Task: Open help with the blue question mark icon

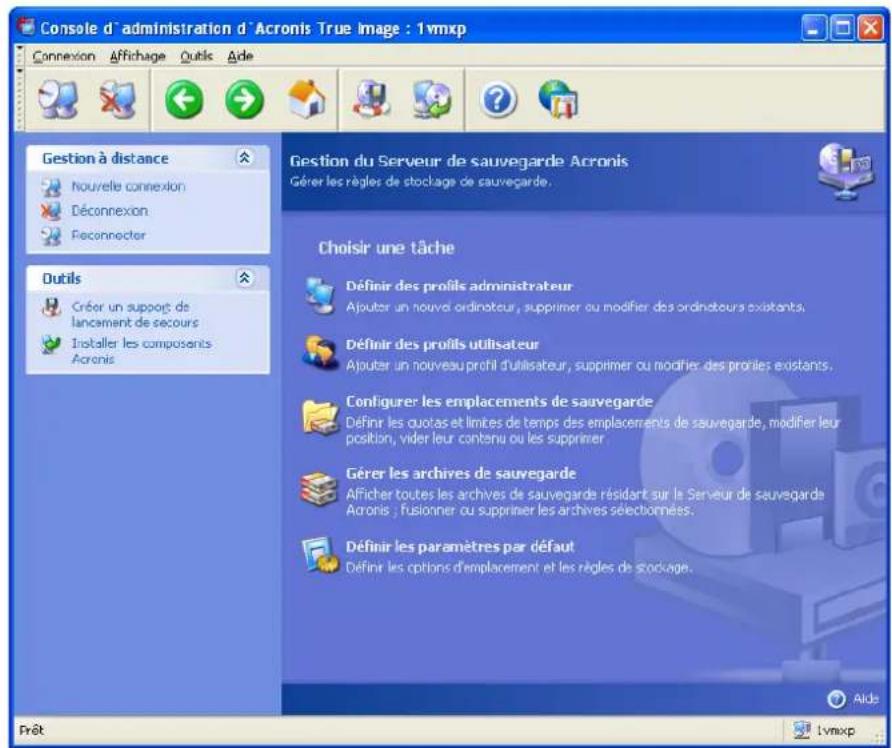Action: pyautogui.click(x=498, y=100)
